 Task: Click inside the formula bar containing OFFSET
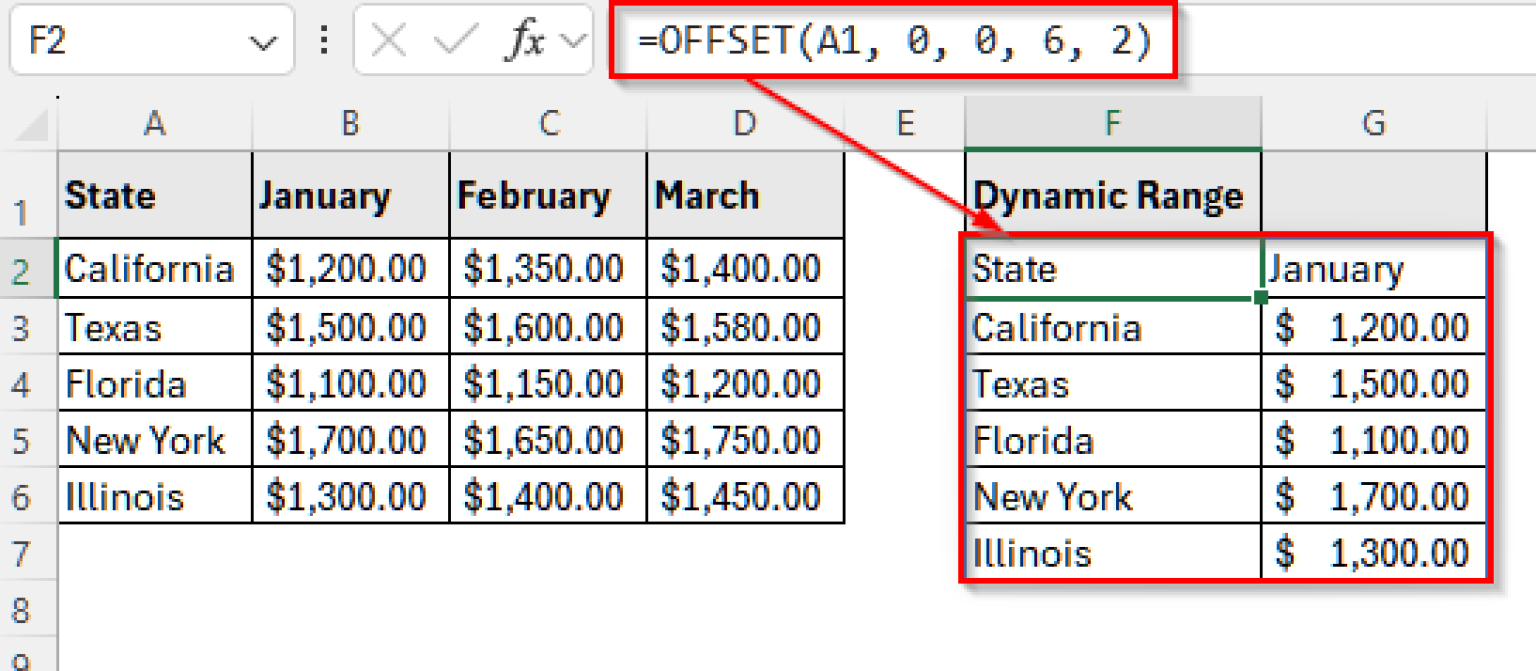[x=900, y=40]
